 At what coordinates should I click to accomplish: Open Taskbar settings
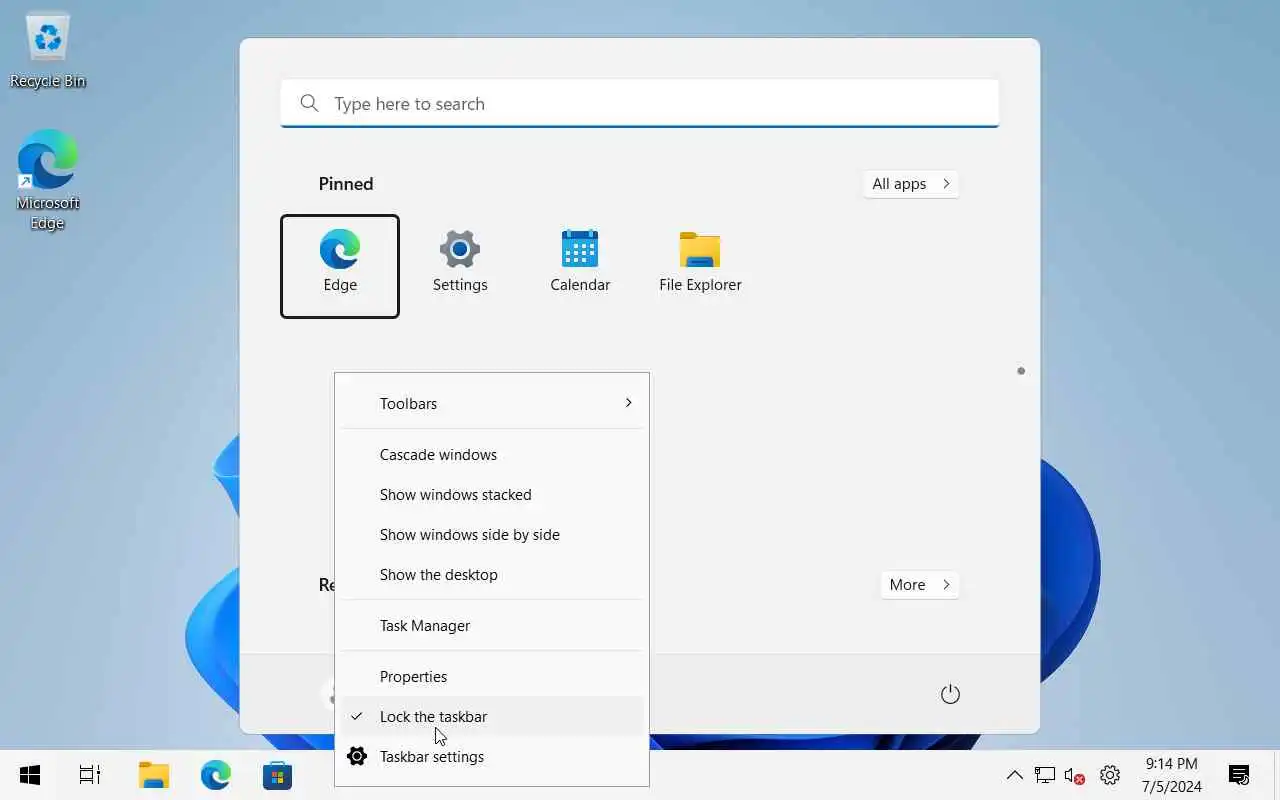(x=492, y=756)
